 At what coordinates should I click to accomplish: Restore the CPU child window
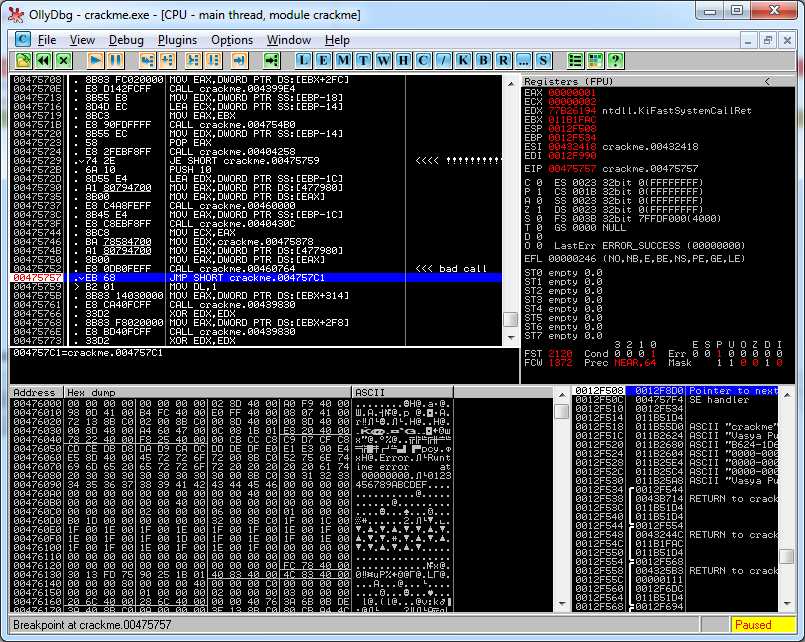[x=768, y=40]
